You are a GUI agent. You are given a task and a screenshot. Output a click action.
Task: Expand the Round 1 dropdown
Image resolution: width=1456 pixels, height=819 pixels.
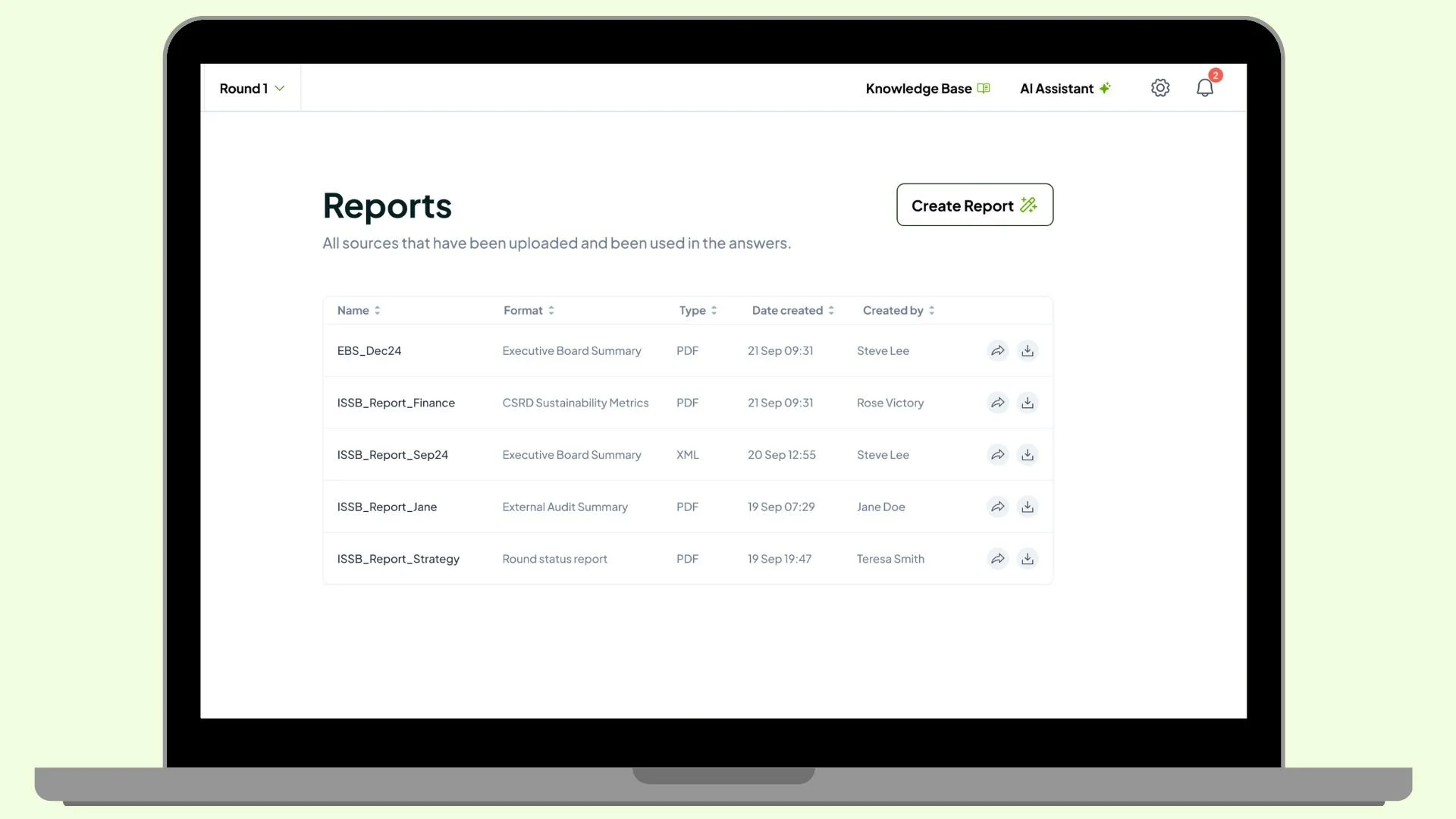point(252,89)
